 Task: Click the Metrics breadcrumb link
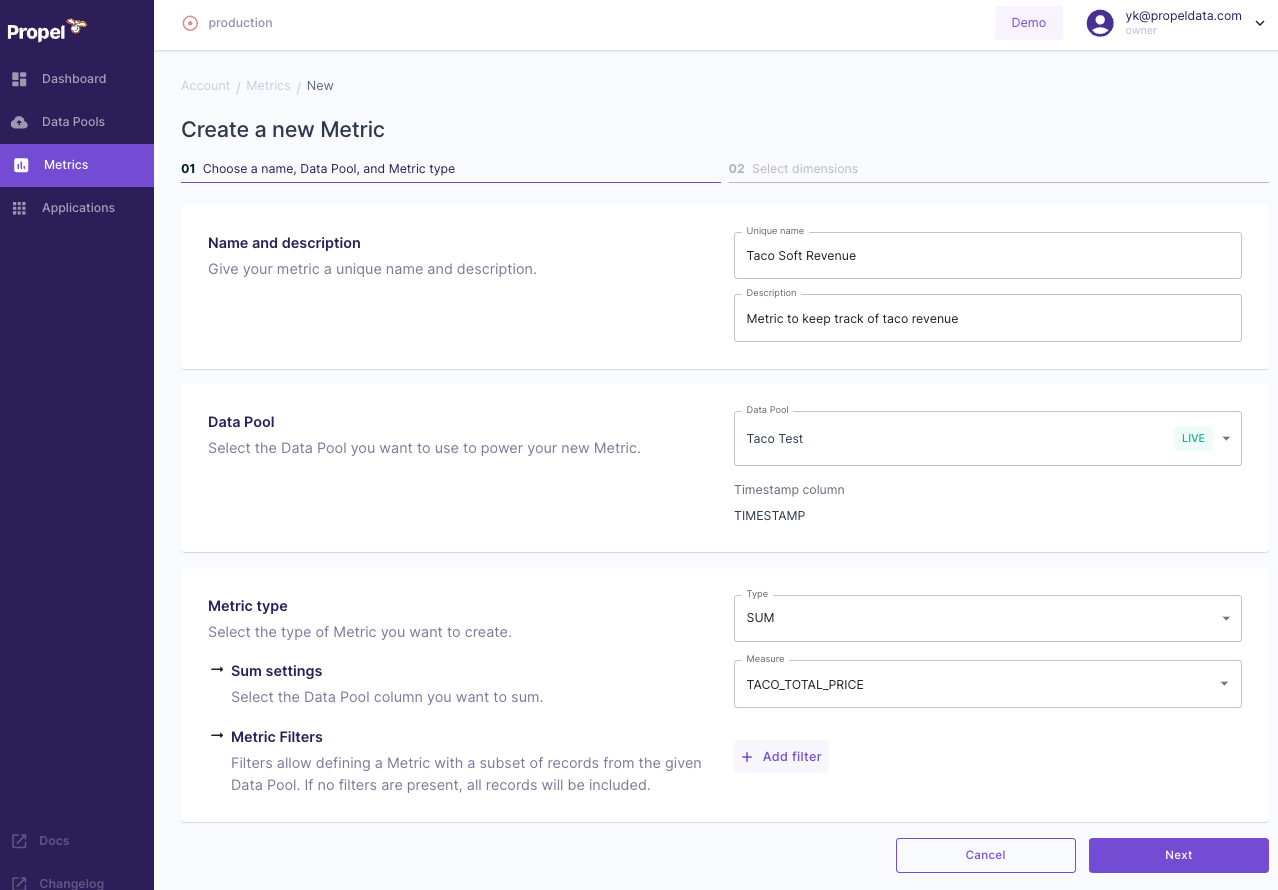pyautogui.click(x=268, y=86)
